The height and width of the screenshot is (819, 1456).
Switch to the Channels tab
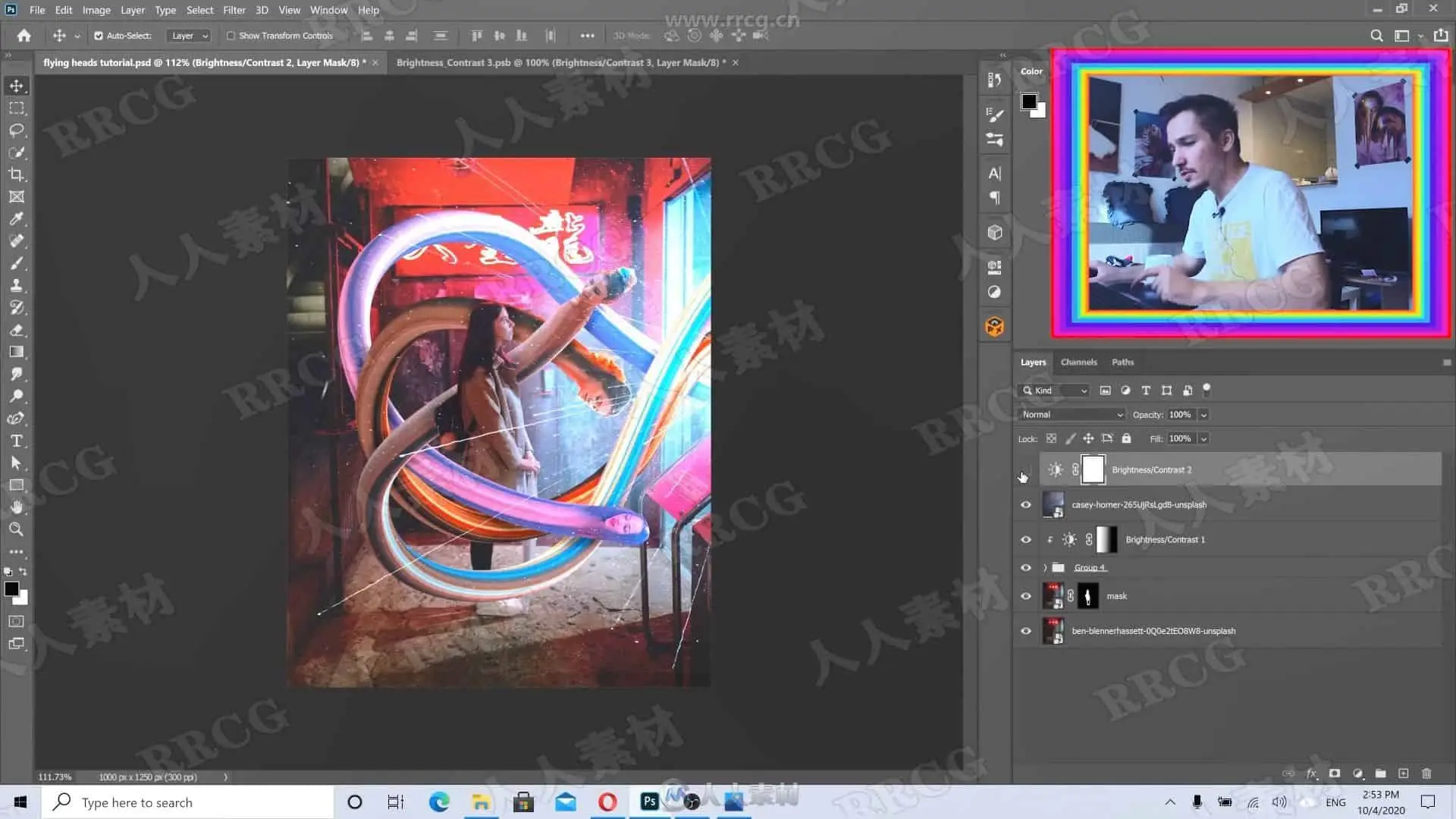tap(1078, 362)
